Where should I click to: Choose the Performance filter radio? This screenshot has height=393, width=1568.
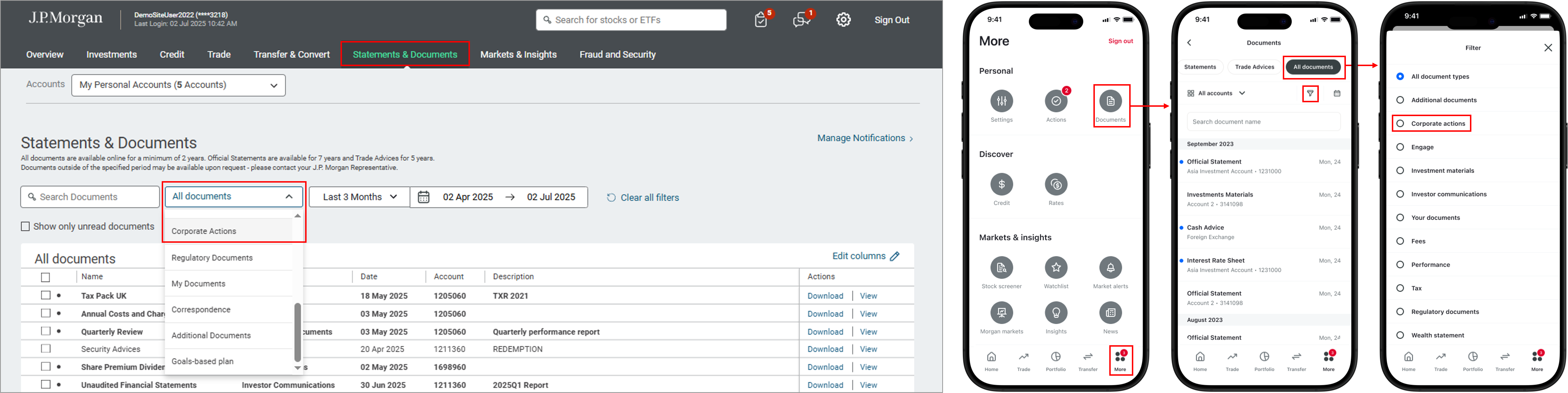click(x=1400, y=265)
